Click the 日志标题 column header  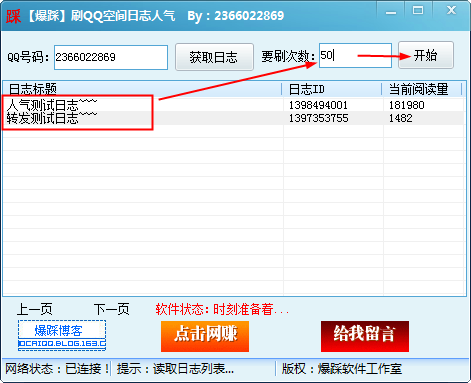pos(143,89)
